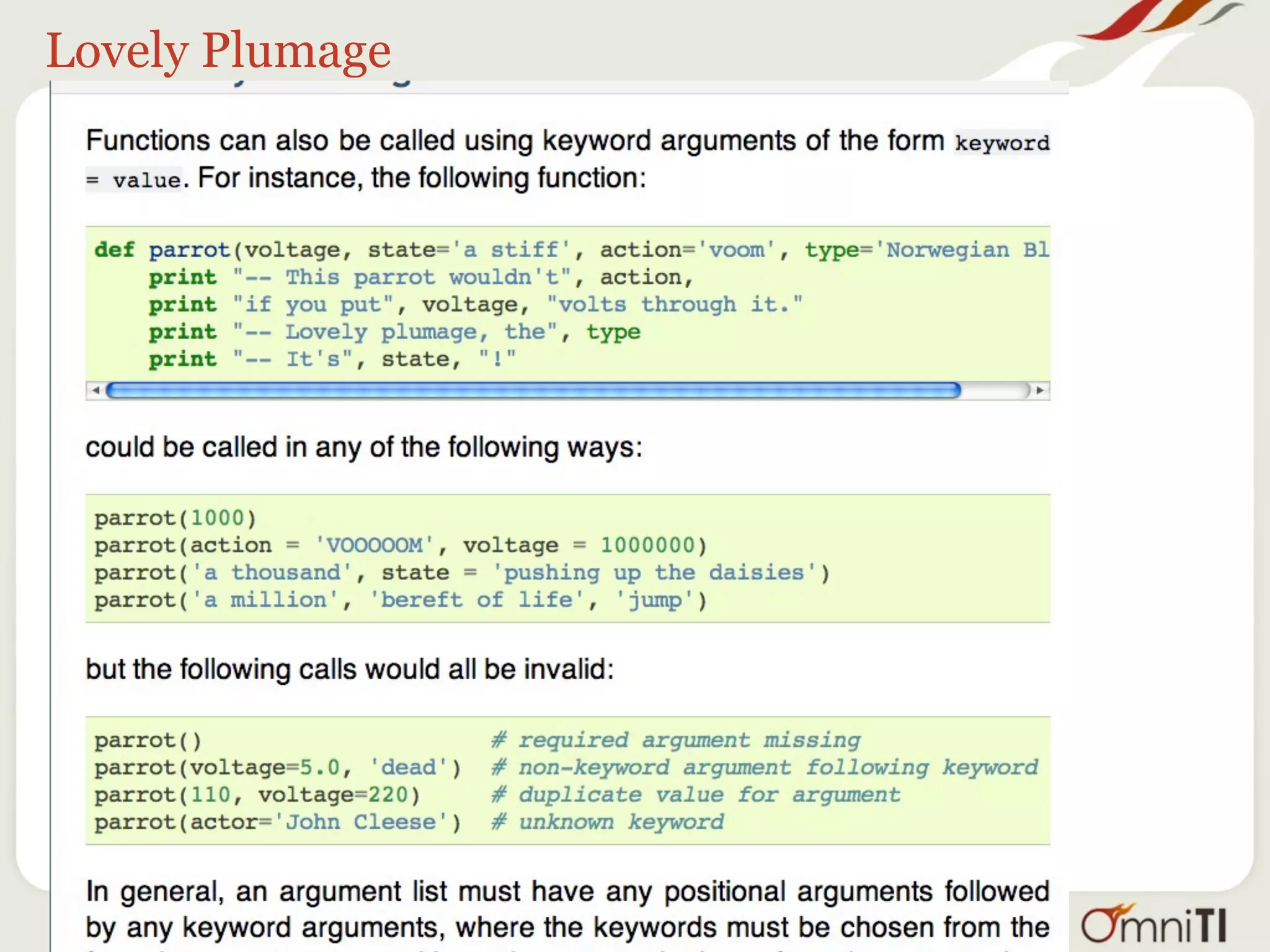
Task: Click the 'Lovely Plumage' slide title
Action: coord(218,51)
